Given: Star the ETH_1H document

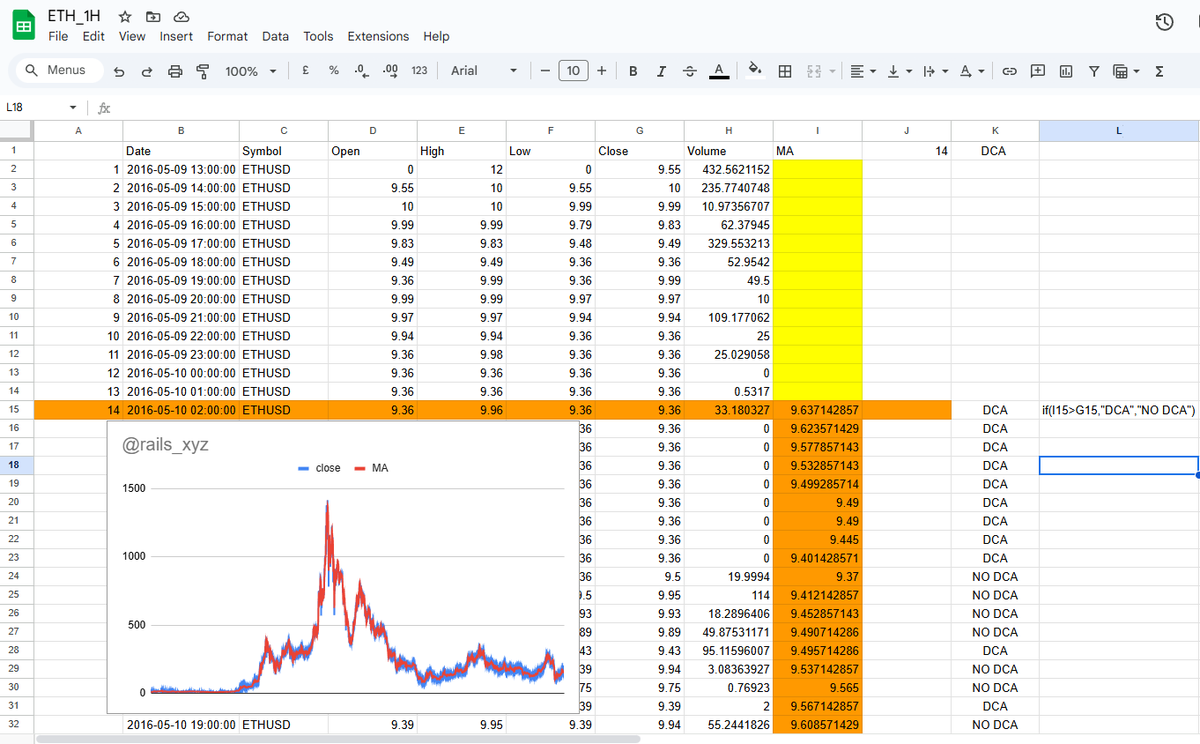Looking at the screenshot, I should [x=125, y=17].
